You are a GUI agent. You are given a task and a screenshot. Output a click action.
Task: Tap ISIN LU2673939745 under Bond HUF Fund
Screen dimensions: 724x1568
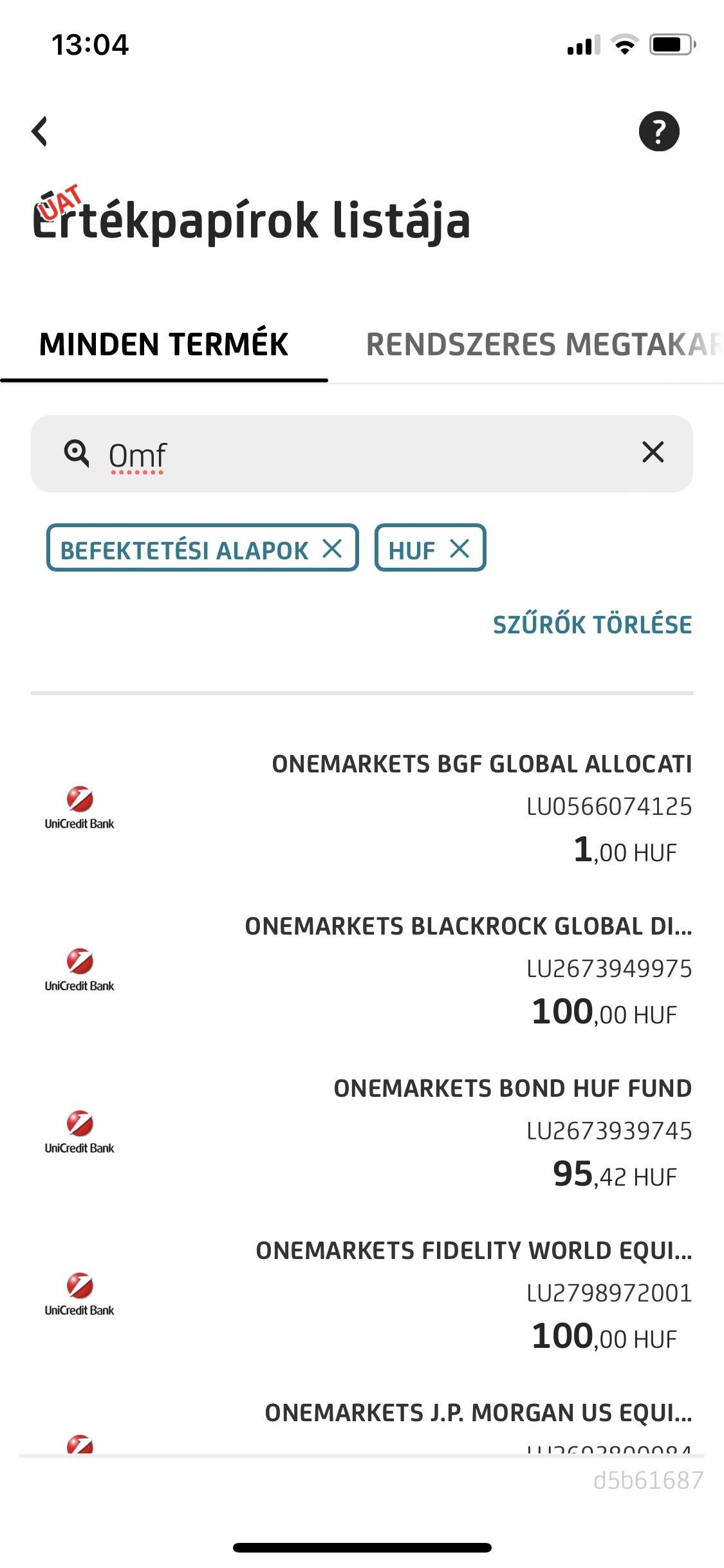pyautogui.click(x=609, y=1131)
